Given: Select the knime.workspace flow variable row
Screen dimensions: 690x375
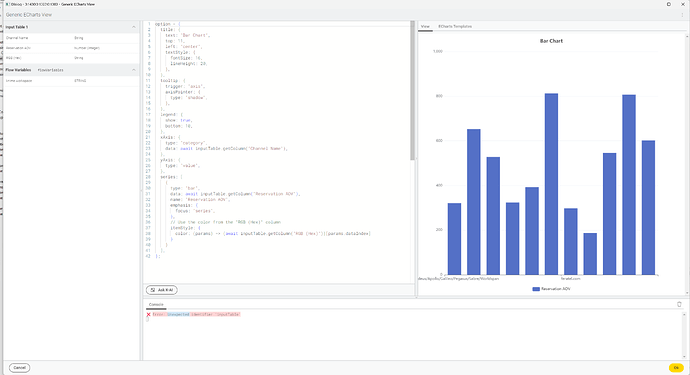Looking at the screenshot, I should click(72, 81).
